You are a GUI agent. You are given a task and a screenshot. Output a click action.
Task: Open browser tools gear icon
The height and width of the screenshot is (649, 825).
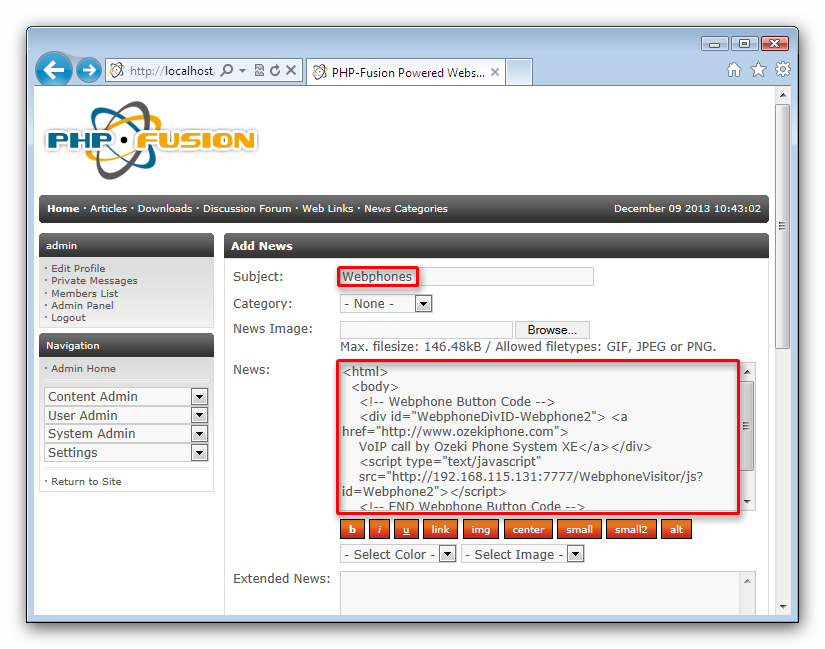tap(782, 70)
